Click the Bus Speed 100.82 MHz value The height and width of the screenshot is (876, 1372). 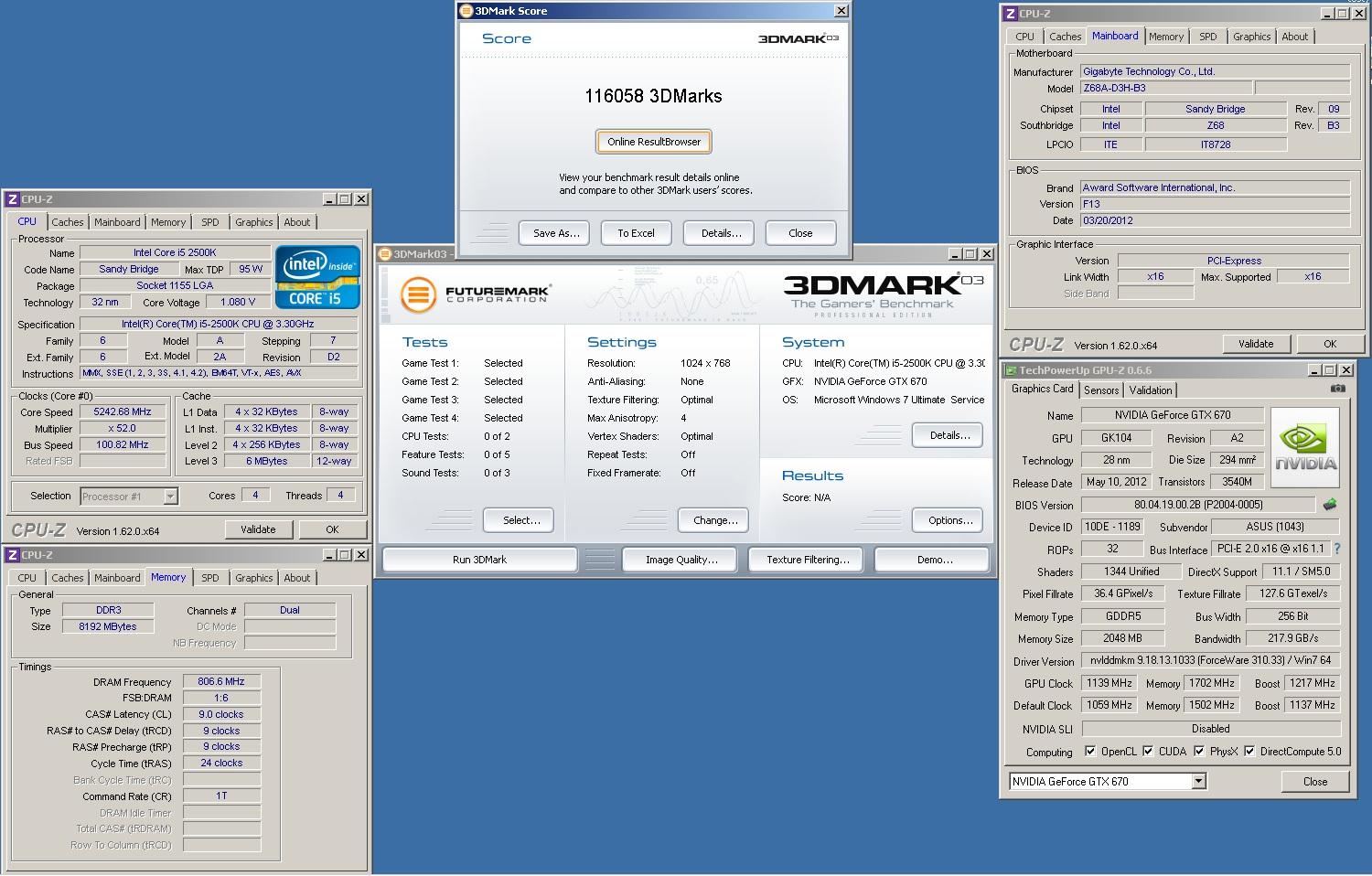(x=123, y=445)
